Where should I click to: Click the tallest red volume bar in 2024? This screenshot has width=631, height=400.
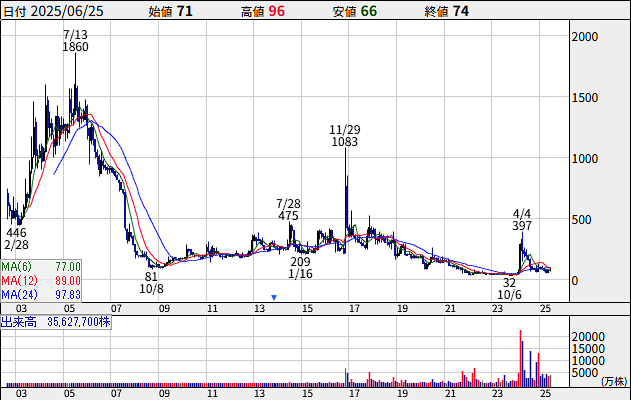pos(520,358)
